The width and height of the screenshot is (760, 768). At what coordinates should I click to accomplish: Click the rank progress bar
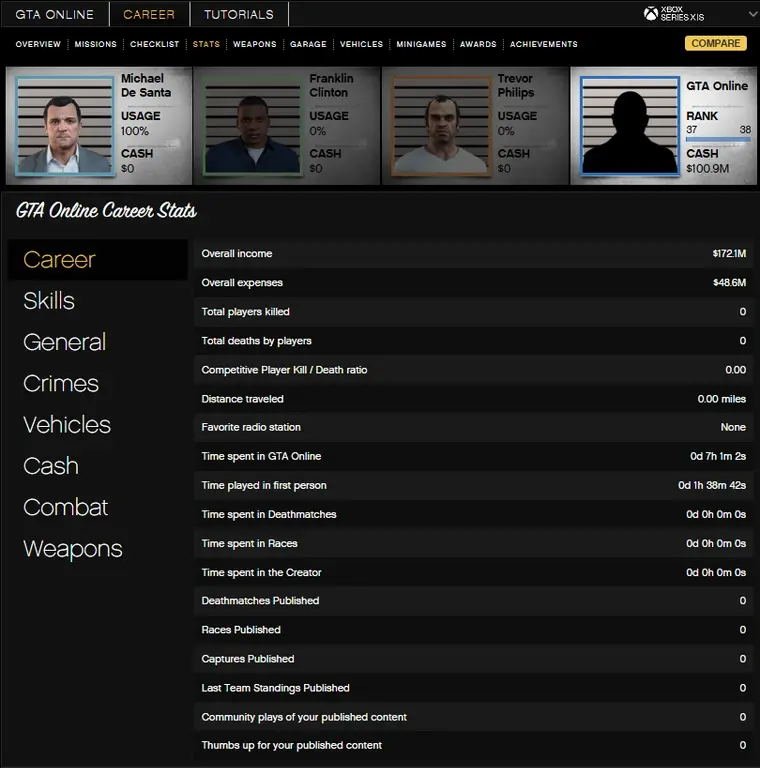pos(718,140)
